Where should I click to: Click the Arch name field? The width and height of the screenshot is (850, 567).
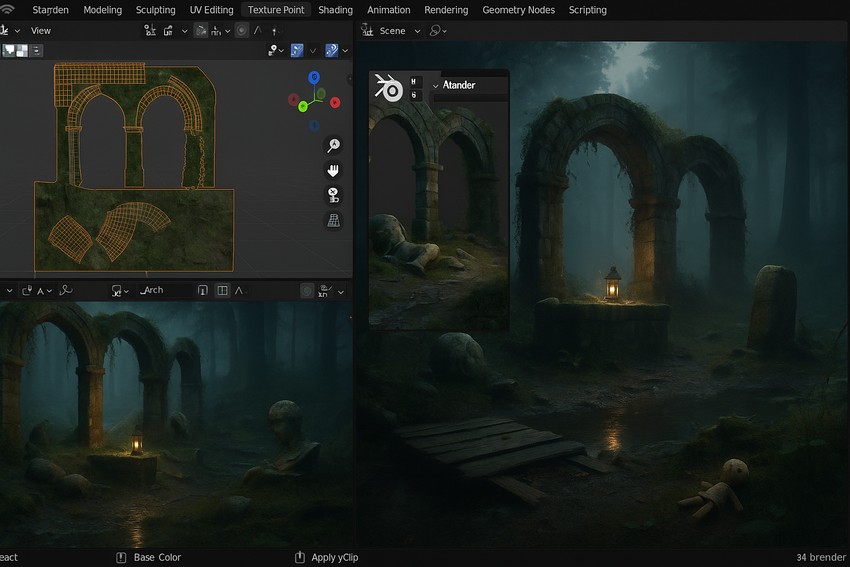point(153,290)
